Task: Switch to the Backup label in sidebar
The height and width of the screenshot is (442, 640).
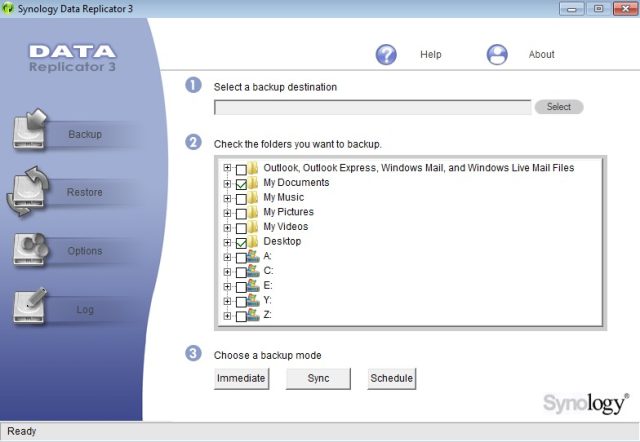Action: (x=85, y=134)
